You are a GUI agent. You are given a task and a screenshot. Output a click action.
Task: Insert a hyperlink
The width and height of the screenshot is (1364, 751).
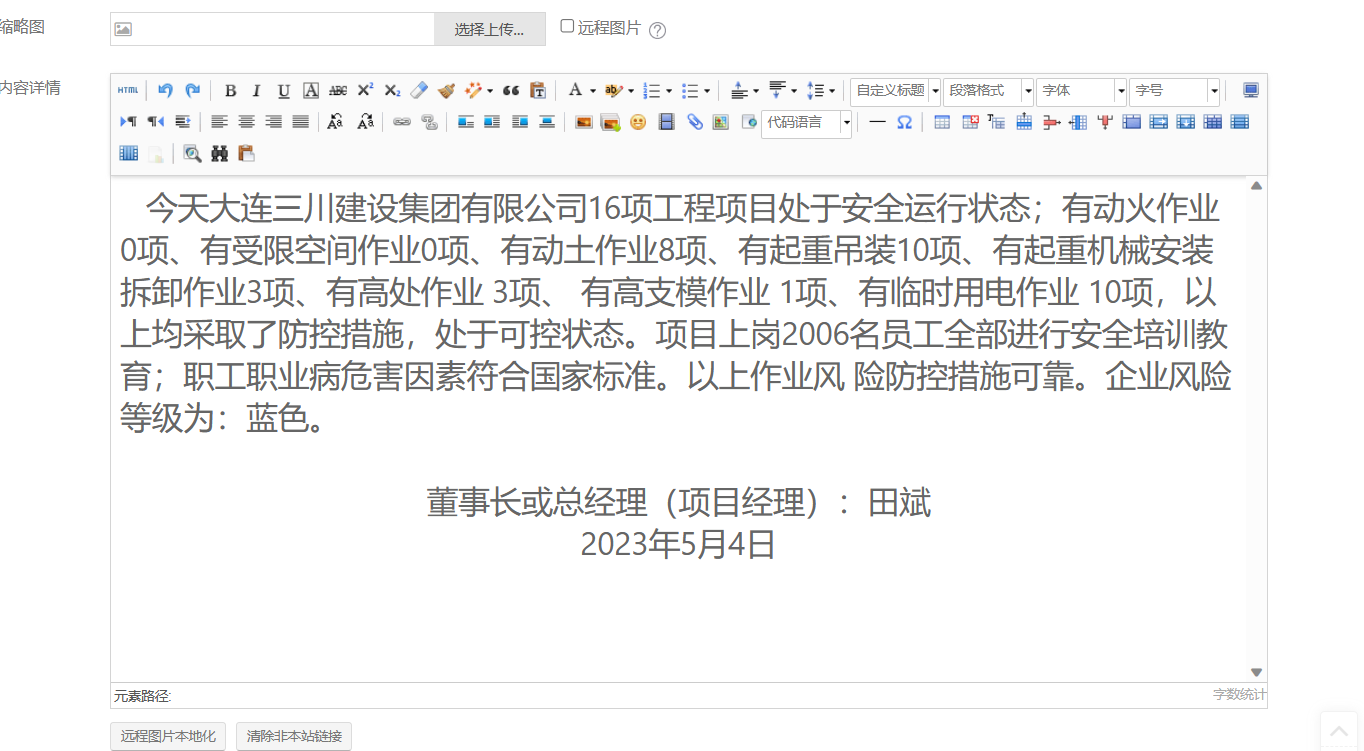(x=401, y=122)
